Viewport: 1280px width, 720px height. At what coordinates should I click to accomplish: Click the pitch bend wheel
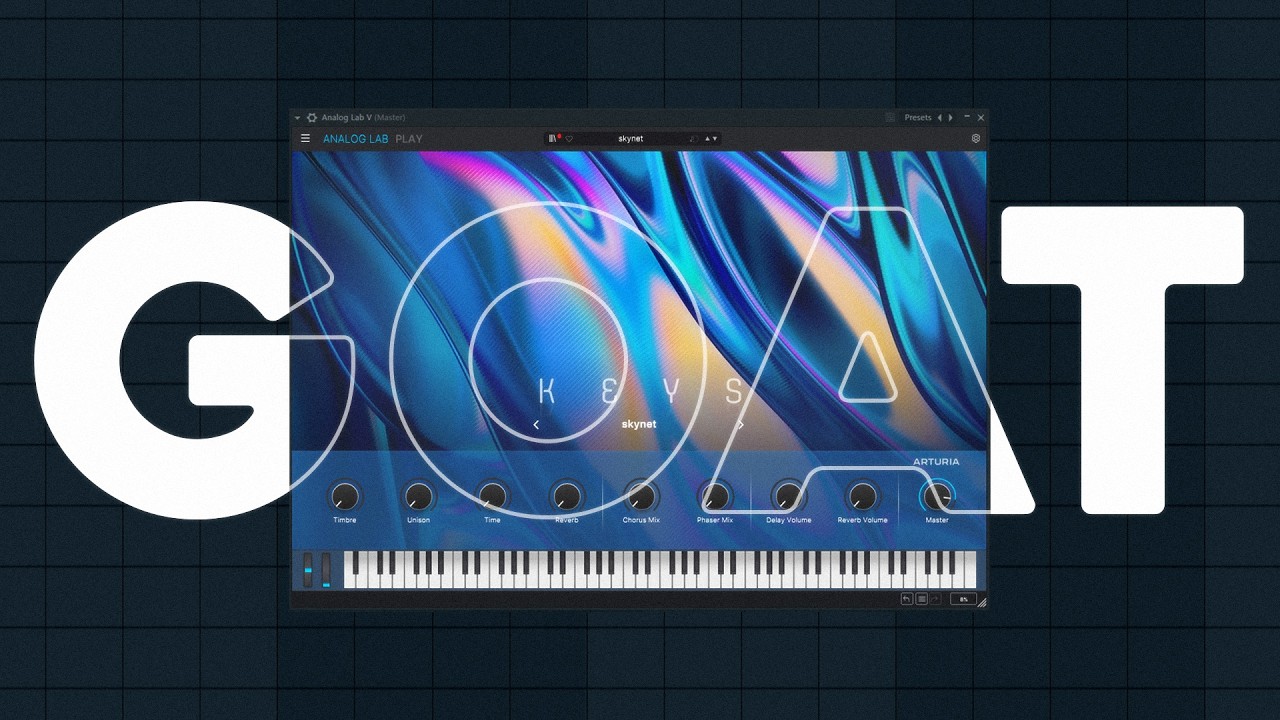308,570
